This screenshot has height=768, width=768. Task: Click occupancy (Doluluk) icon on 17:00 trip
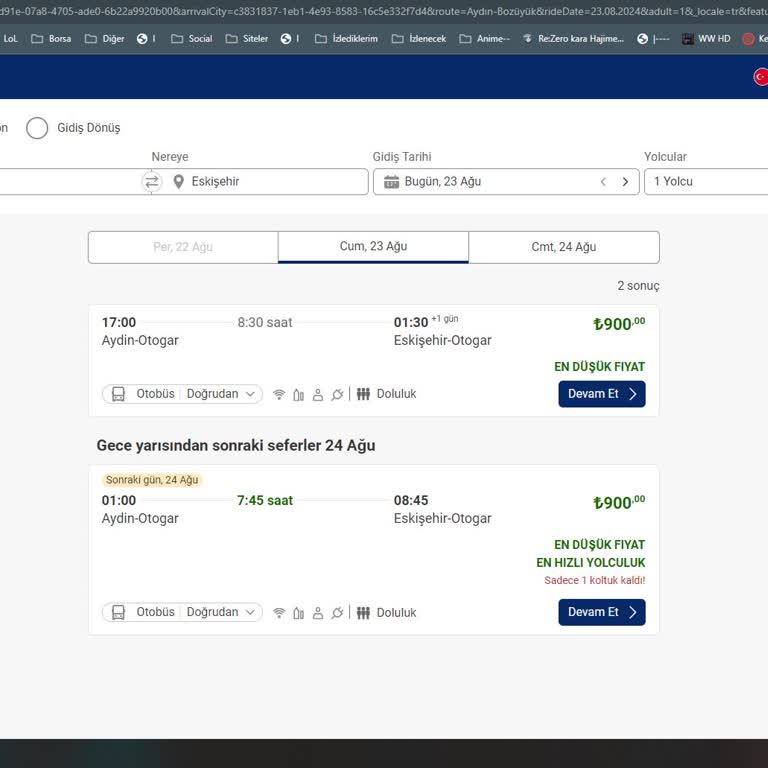pos(363,394)
